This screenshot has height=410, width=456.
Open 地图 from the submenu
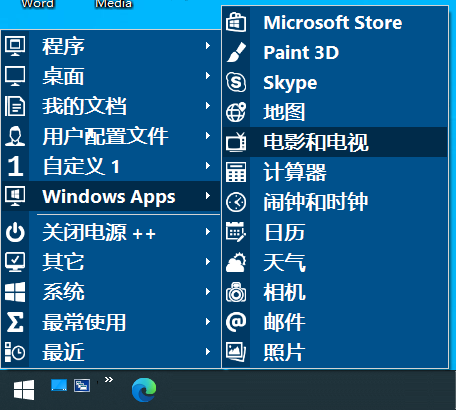click(335, 112)
